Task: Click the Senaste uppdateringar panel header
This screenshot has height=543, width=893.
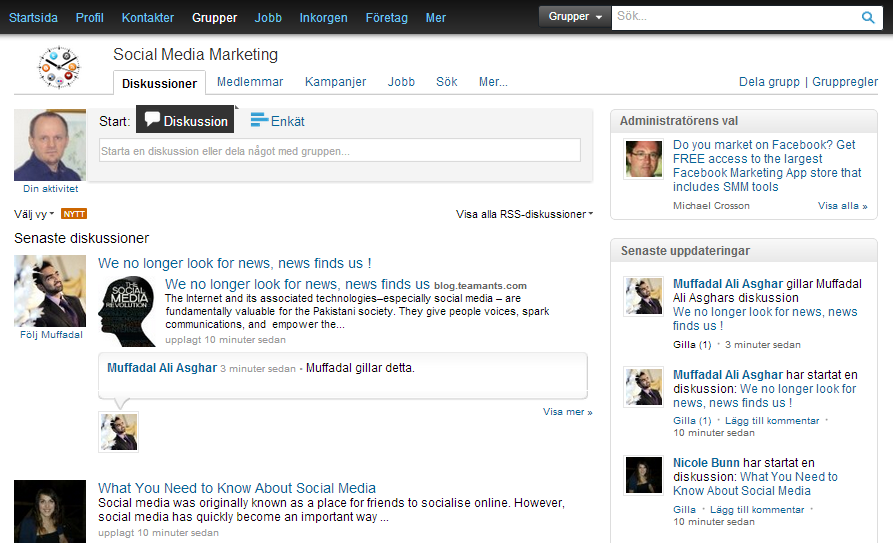Action: 744,251
